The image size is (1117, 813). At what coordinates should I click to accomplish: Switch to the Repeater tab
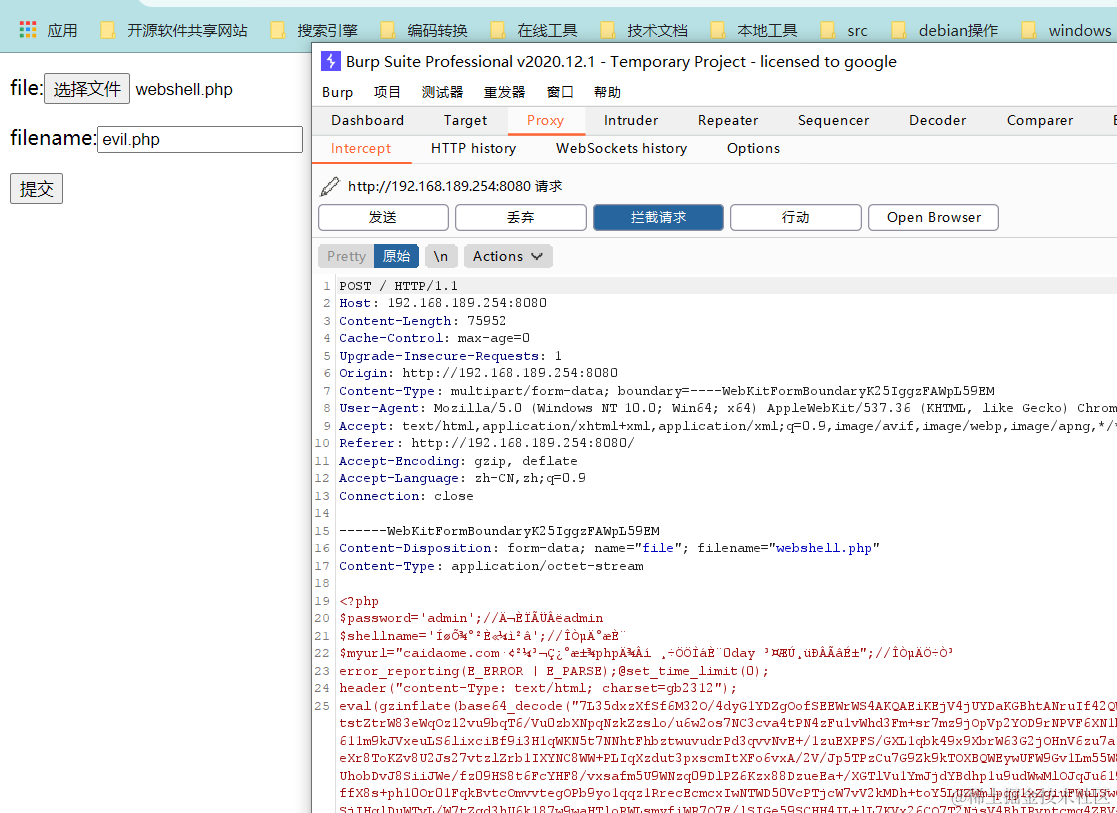[x=728, y=120]
